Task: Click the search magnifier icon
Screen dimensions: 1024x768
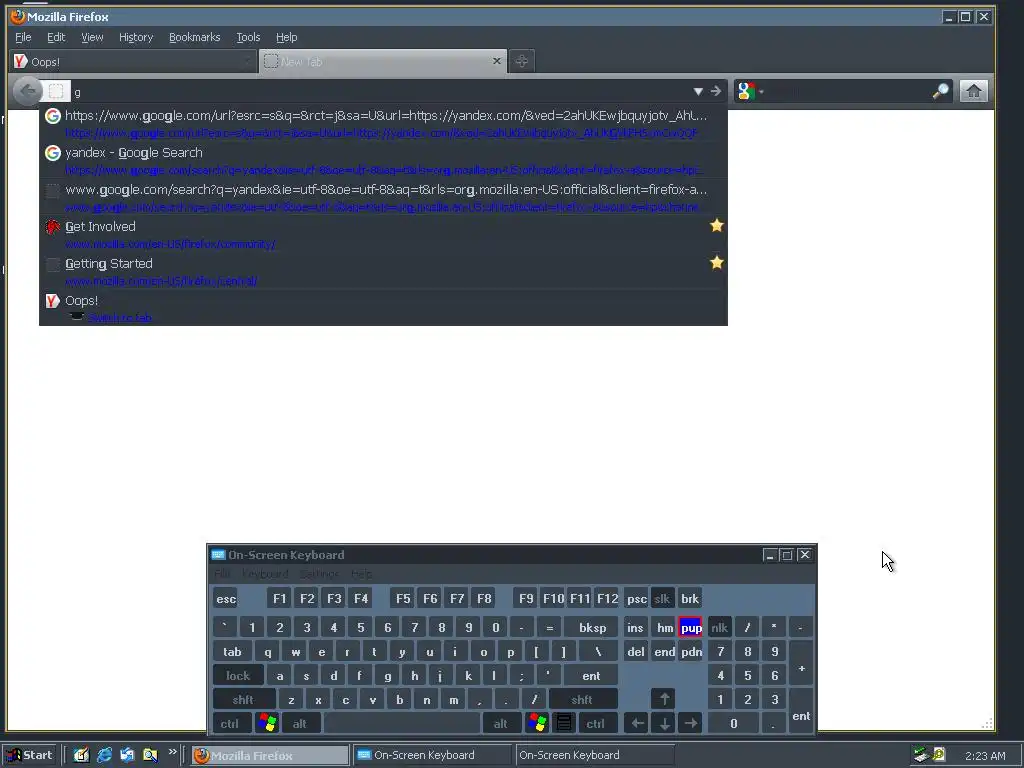Action: (x=940, y=91)
